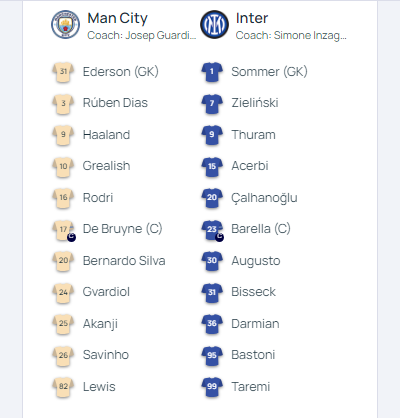Click Çalhanoğlu's number 20 shirt icon
400x418 pixels.
coord(212,198)
